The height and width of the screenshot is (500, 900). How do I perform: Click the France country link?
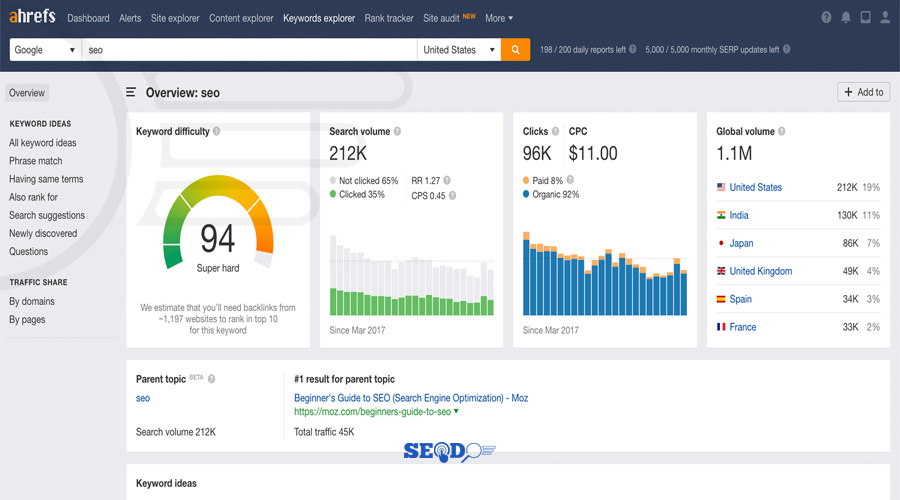pos(743,327)
